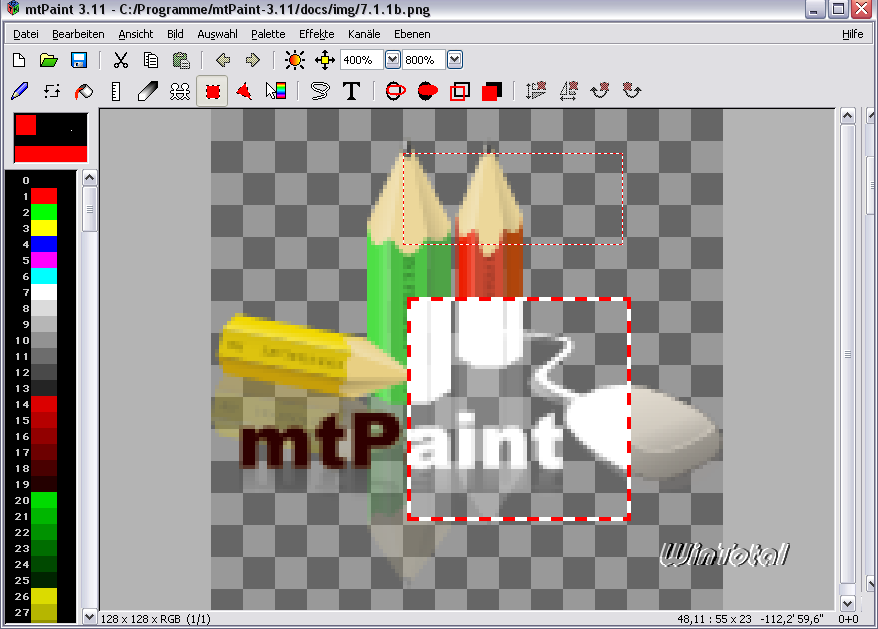Select the Flood Fill bucket tool
Screen dimensions: 878x629
[84, 91]
